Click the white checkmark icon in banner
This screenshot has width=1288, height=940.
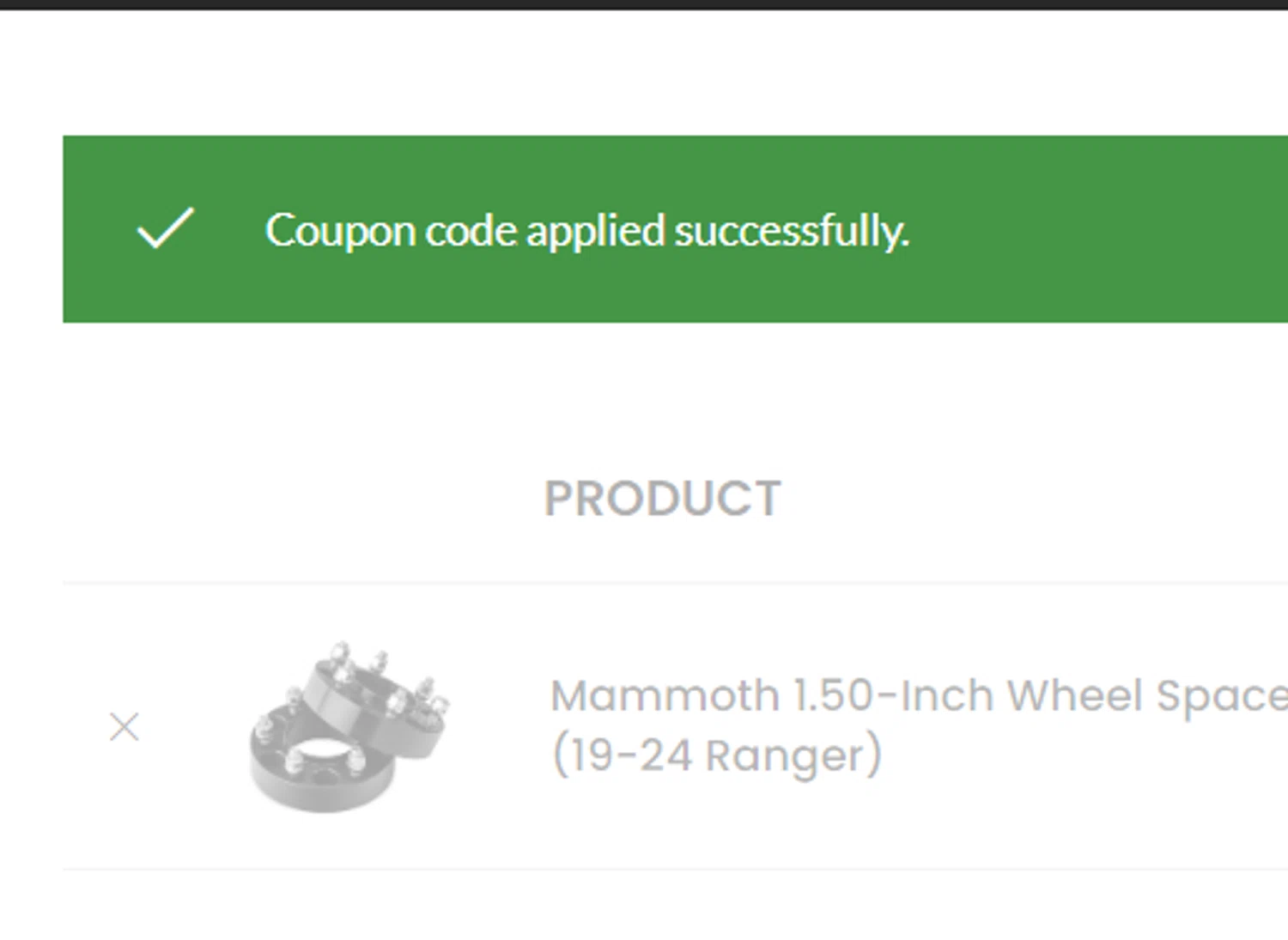(x=166, y=228)
